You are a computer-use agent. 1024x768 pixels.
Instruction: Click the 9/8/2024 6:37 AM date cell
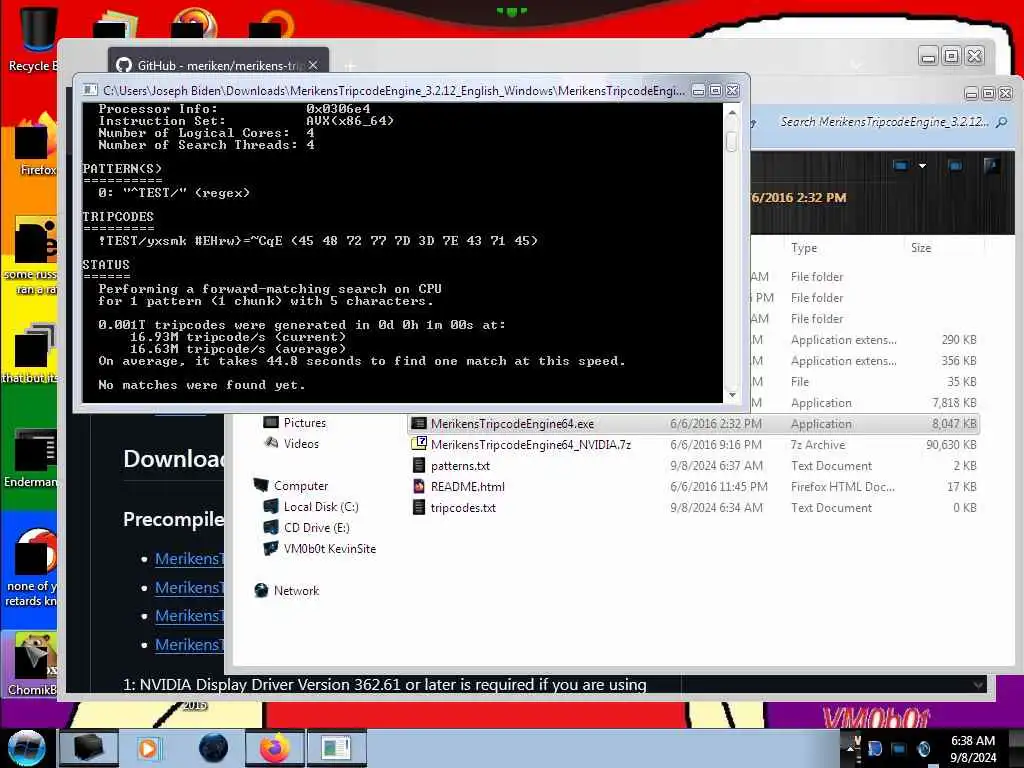[x=716, y=466]
